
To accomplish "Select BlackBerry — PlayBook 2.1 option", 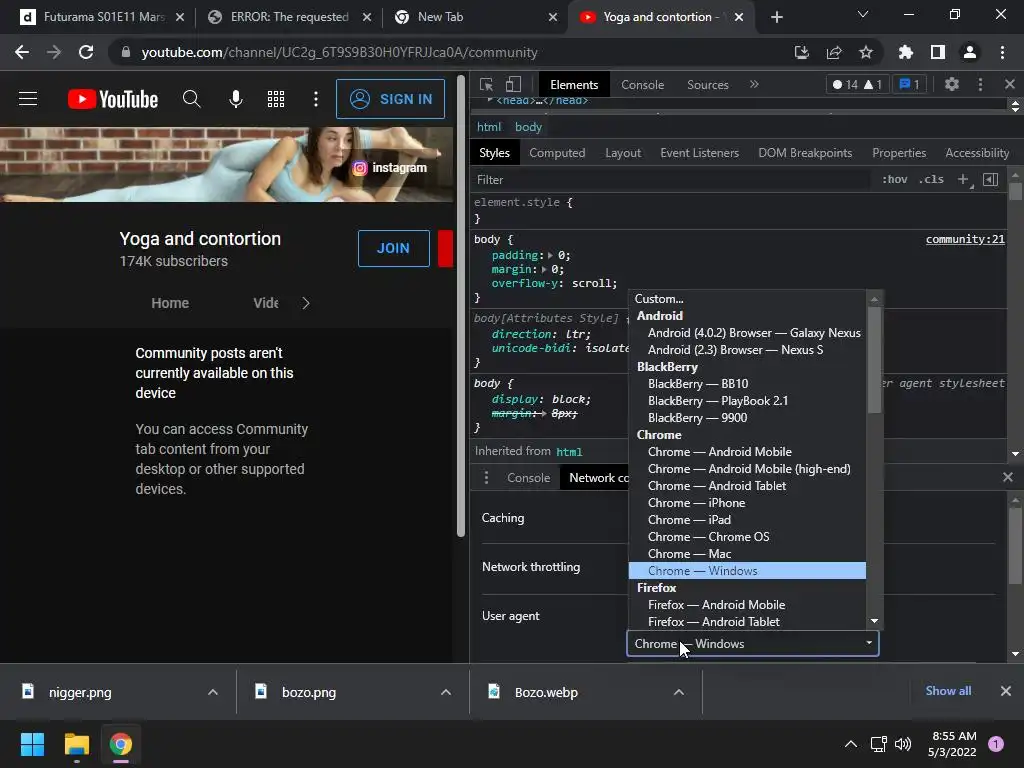I will coord(747,401).
